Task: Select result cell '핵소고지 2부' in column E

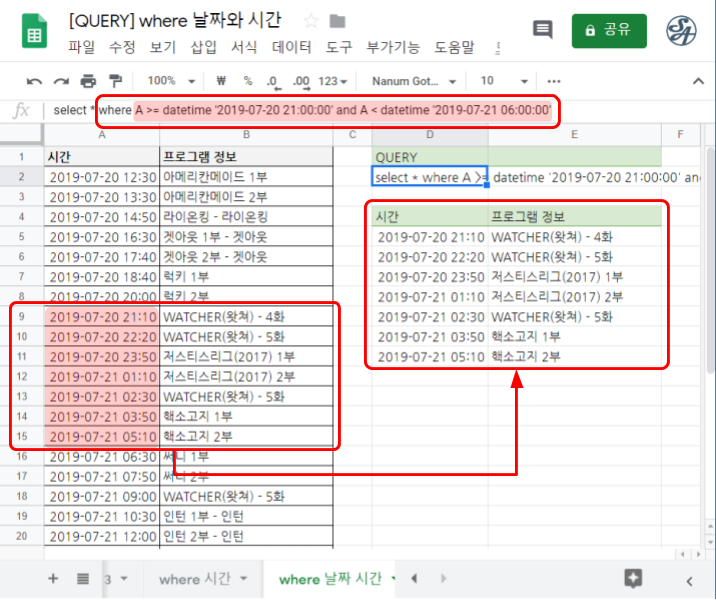Action: tap(574, 357)
